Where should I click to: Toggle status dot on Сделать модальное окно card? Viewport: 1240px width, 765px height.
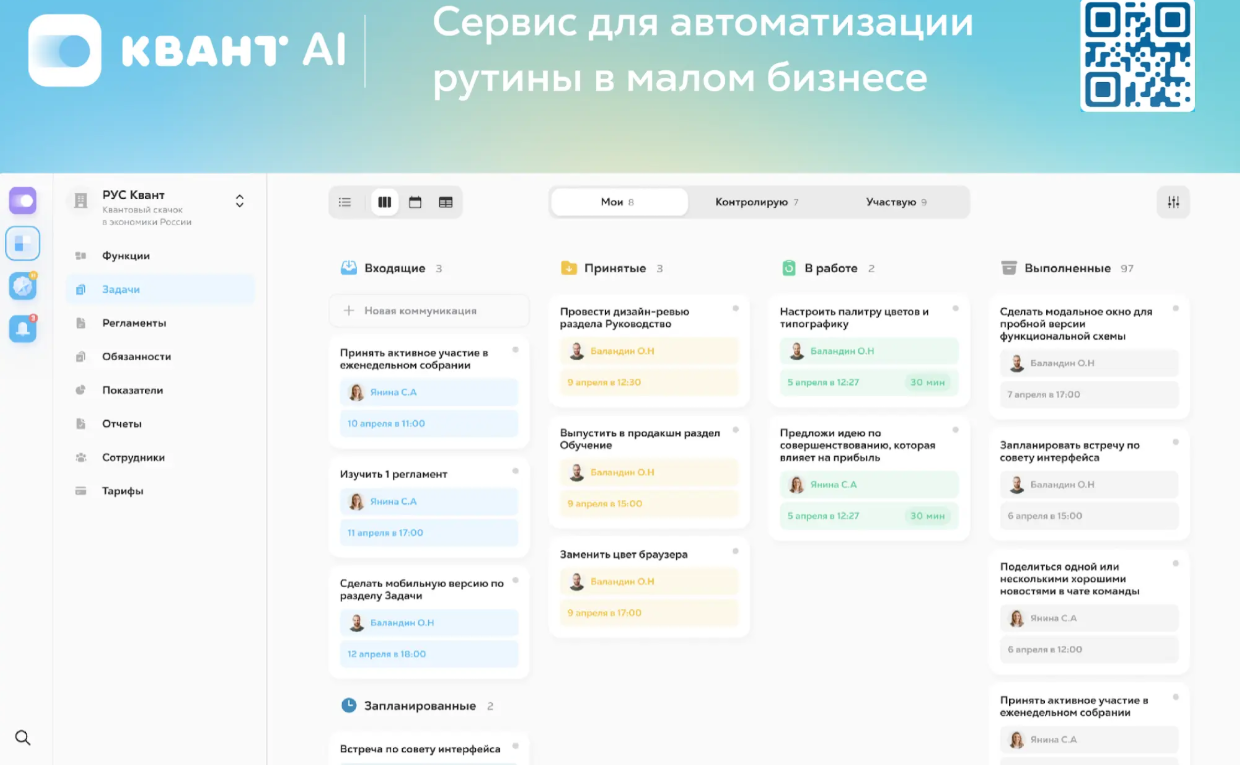pyautogui.click(x=1176, y=308)
